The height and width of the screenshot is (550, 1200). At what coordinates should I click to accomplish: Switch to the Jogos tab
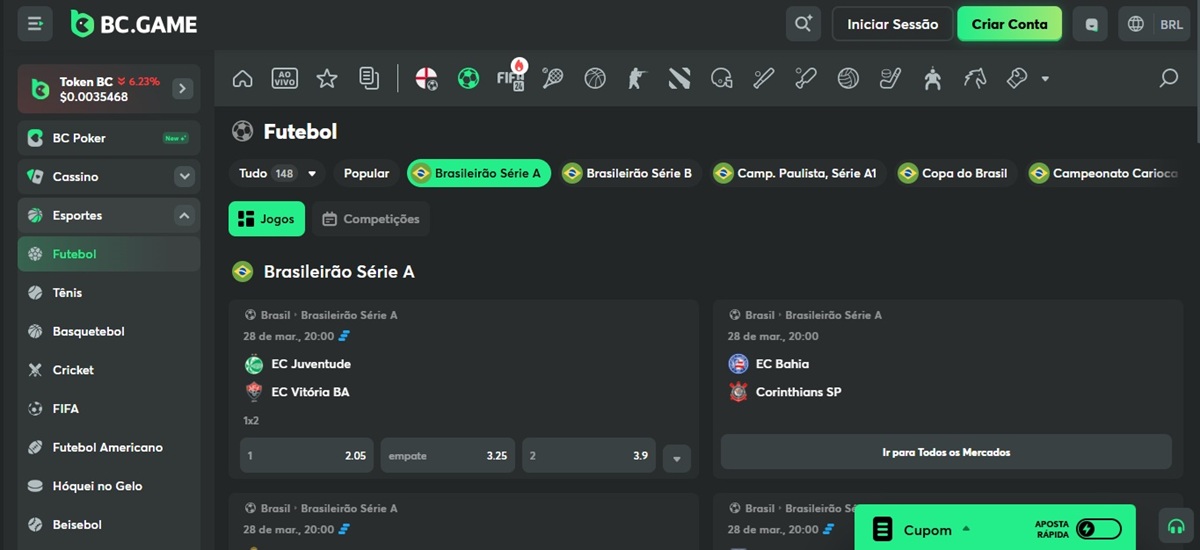coord(267,219)
